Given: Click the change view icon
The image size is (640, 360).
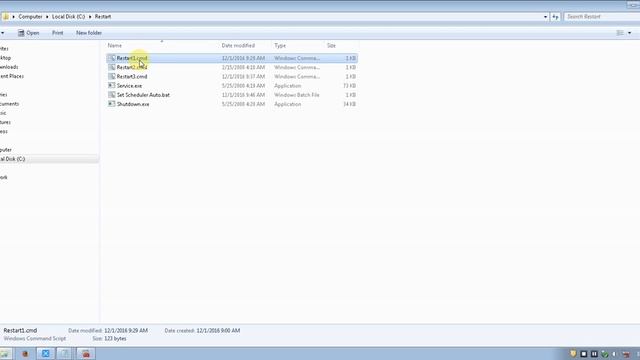Looking at the screenshot, I should 620,33.
